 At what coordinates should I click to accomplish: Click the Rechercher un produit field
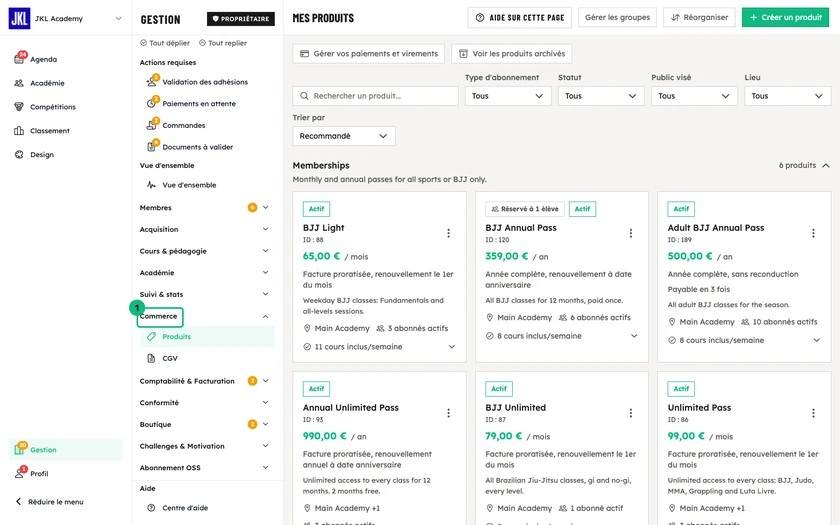pyautogui.click(x=376, y=96)
